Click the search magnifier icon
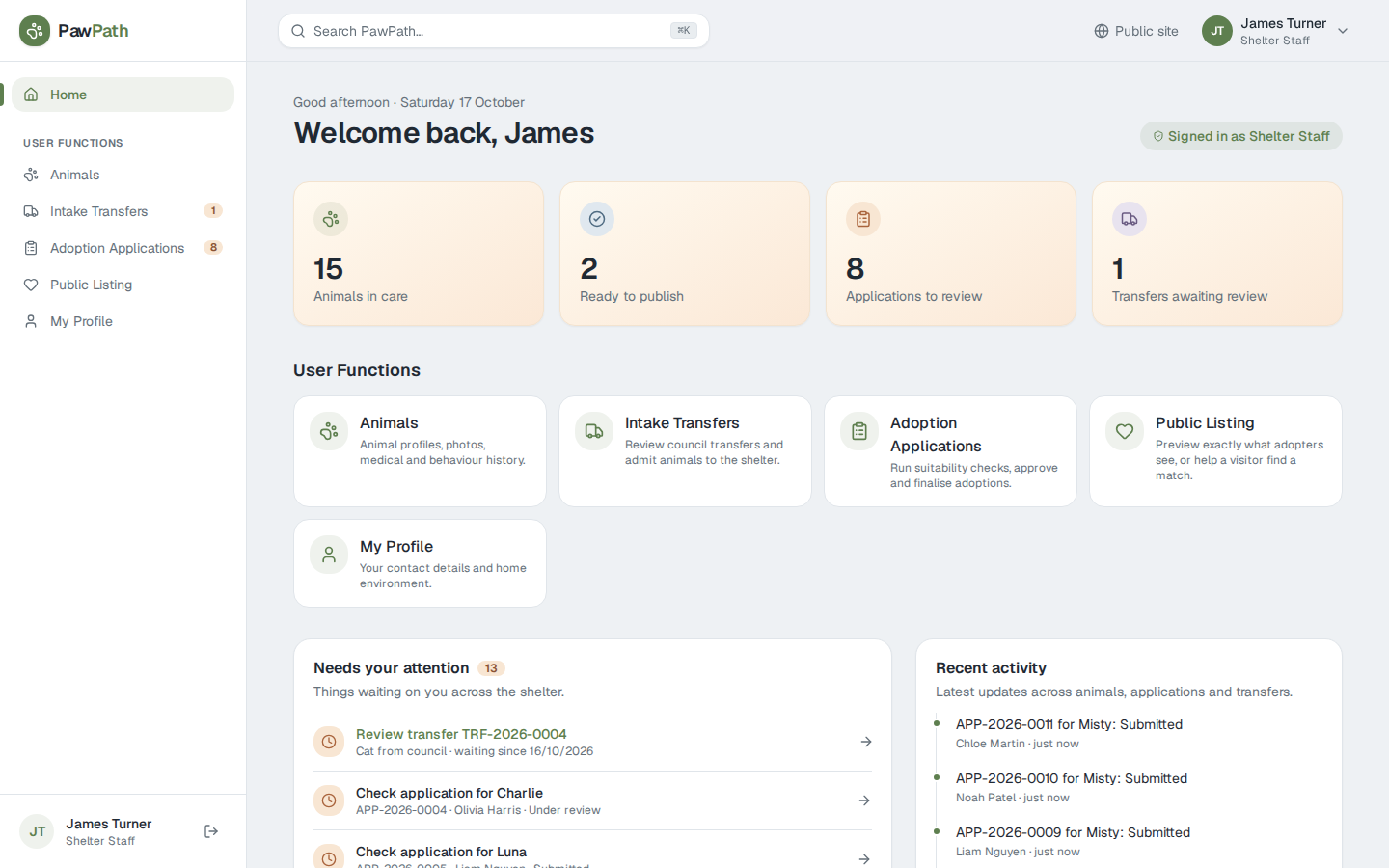 (x=298, y=31)
